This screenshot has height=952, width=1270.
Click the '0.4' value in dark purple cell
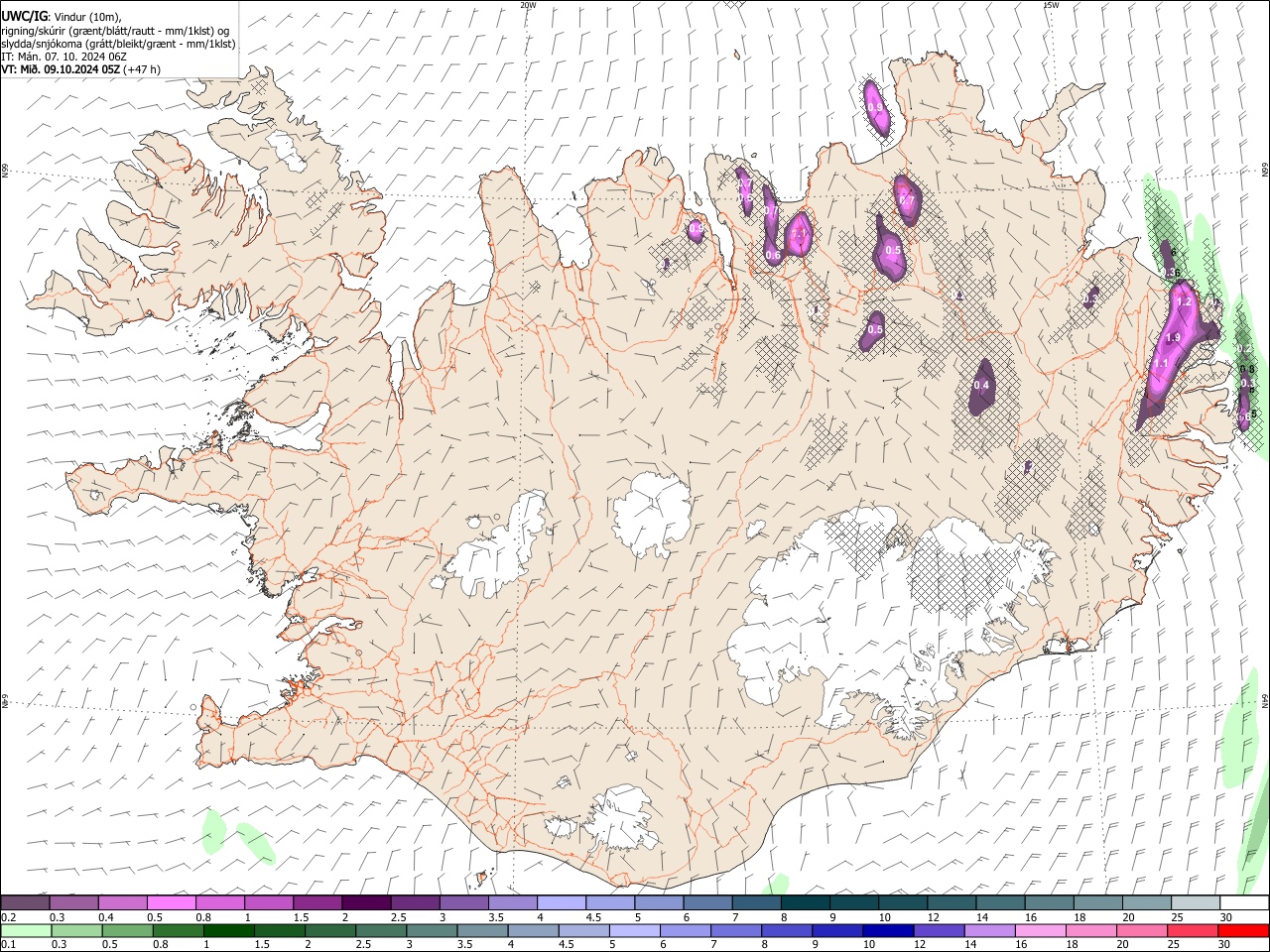982,385
